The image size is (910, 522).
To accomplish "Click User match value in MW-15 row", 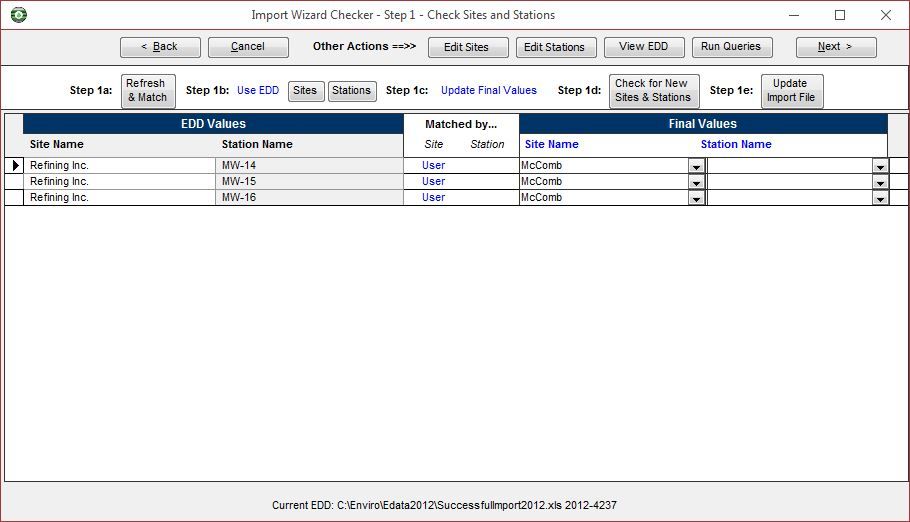I will point(434,182).
